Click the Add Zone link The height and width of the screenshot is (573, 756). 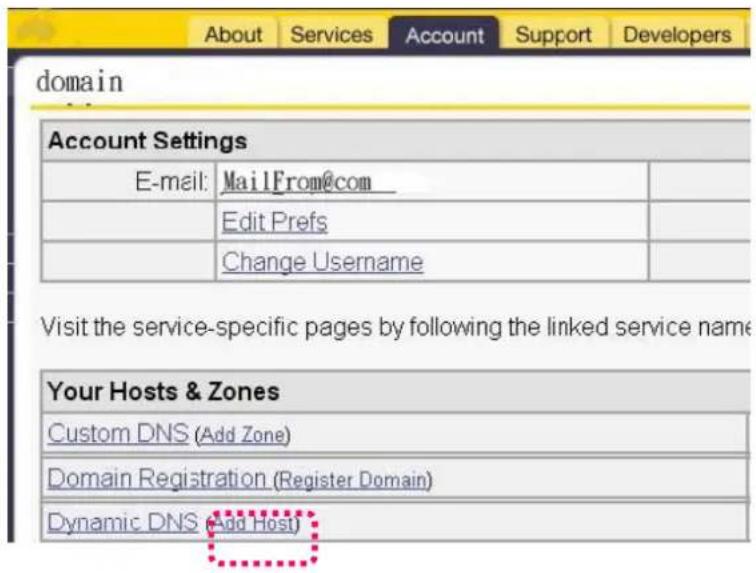click(242, 435)
